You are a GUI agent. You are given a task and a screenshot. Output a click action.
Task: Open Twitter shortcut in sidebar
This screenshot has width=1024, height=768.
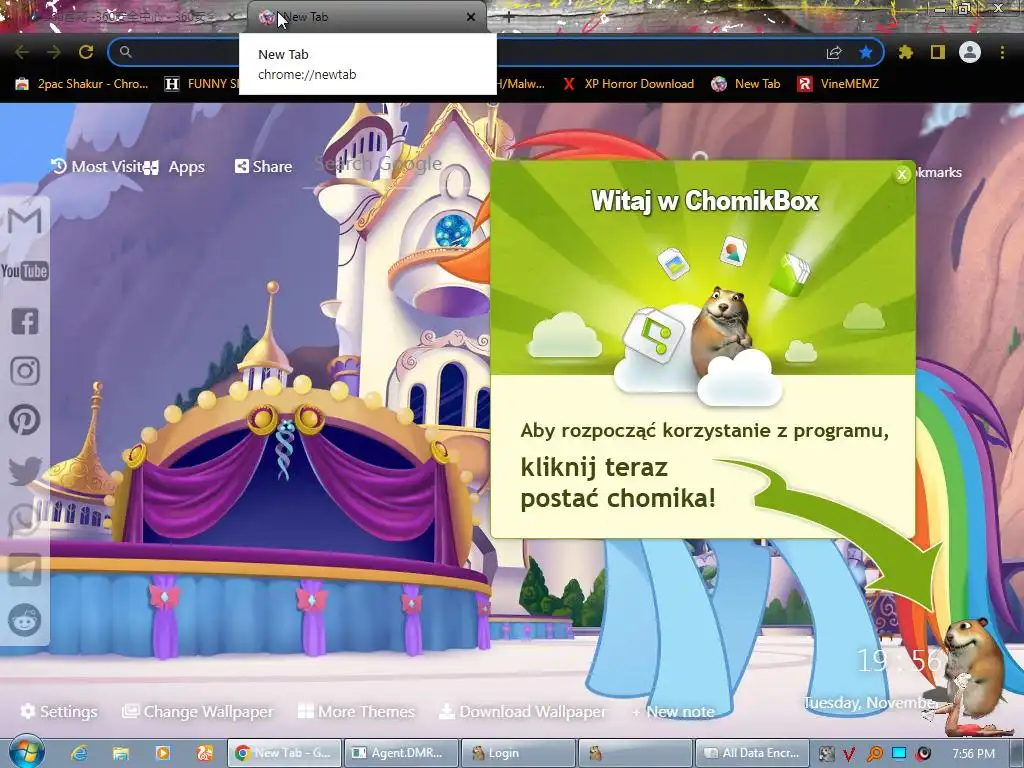click(25, 471)
